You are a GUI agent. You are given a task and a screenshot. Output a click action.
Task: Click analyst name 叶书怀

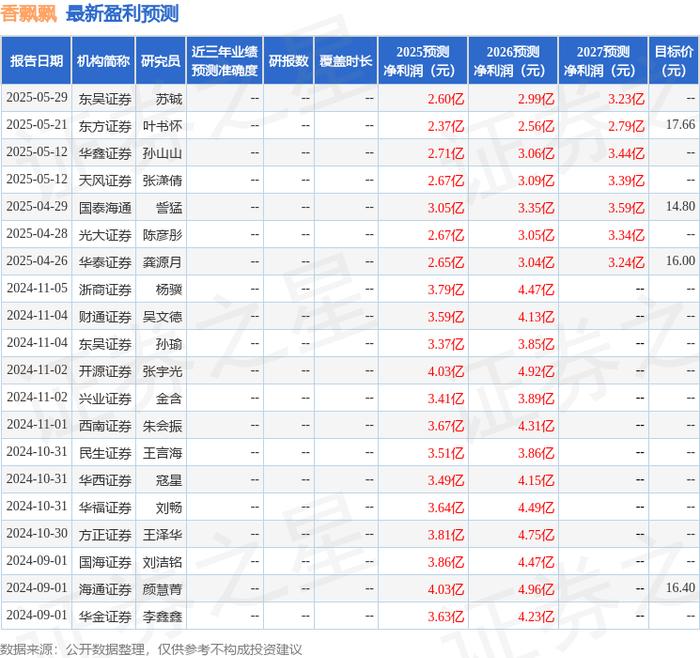point(162,126)
